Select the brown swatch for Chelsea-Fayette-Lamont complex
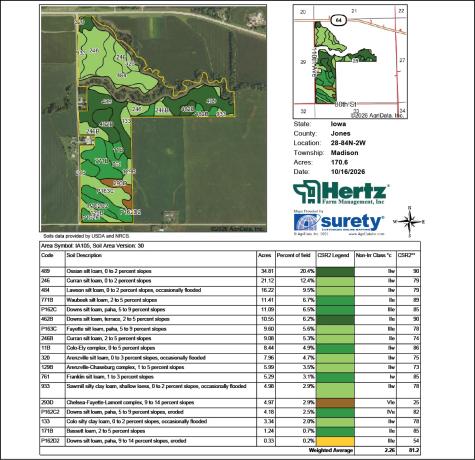 coord(335,403)
